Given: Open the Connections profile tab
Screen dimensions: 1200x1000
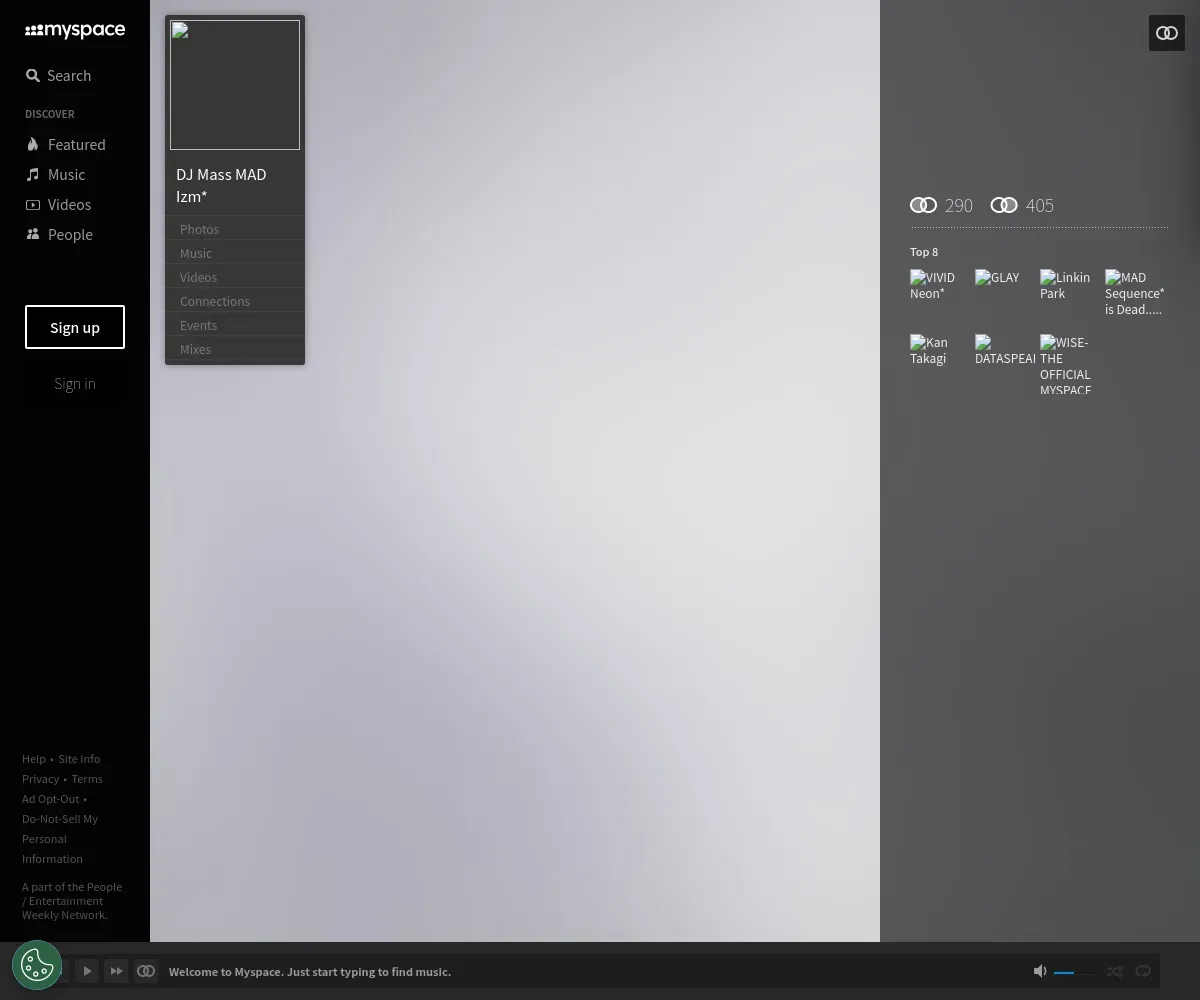Looking at the screenshot, I should pos(235,301).
